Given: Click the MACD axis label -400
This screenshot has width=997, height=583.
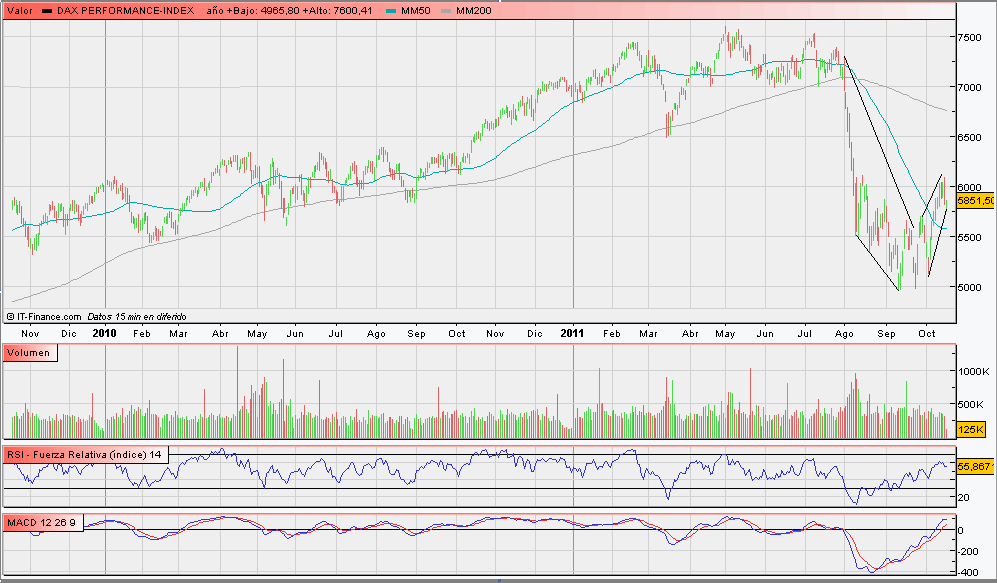Looking at the screenshot, I should tap(968, 573).
